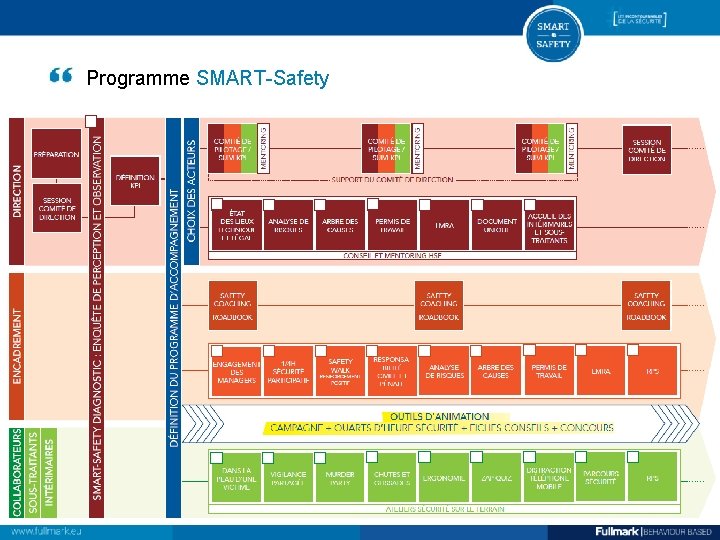Click the blue quotation marks icon beside the title
720x540 pixels.
(x=61, y=75)
